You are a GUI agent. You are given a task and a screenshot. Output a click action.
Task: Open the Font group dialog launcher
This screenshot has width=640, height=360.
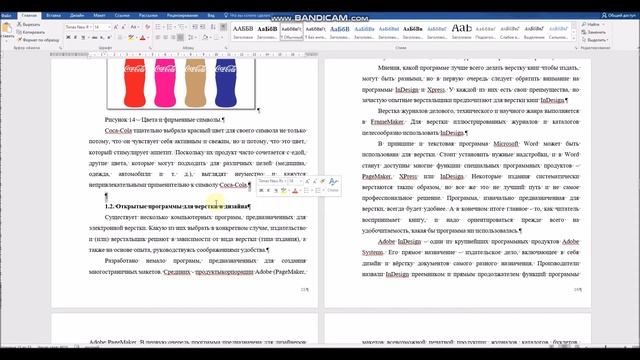pyautogui.click(x=150, y=48)
